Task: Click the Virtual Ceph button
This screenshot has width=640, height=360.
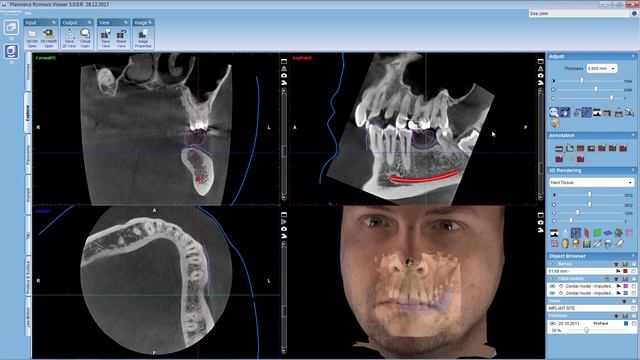Action: point(85,38)
